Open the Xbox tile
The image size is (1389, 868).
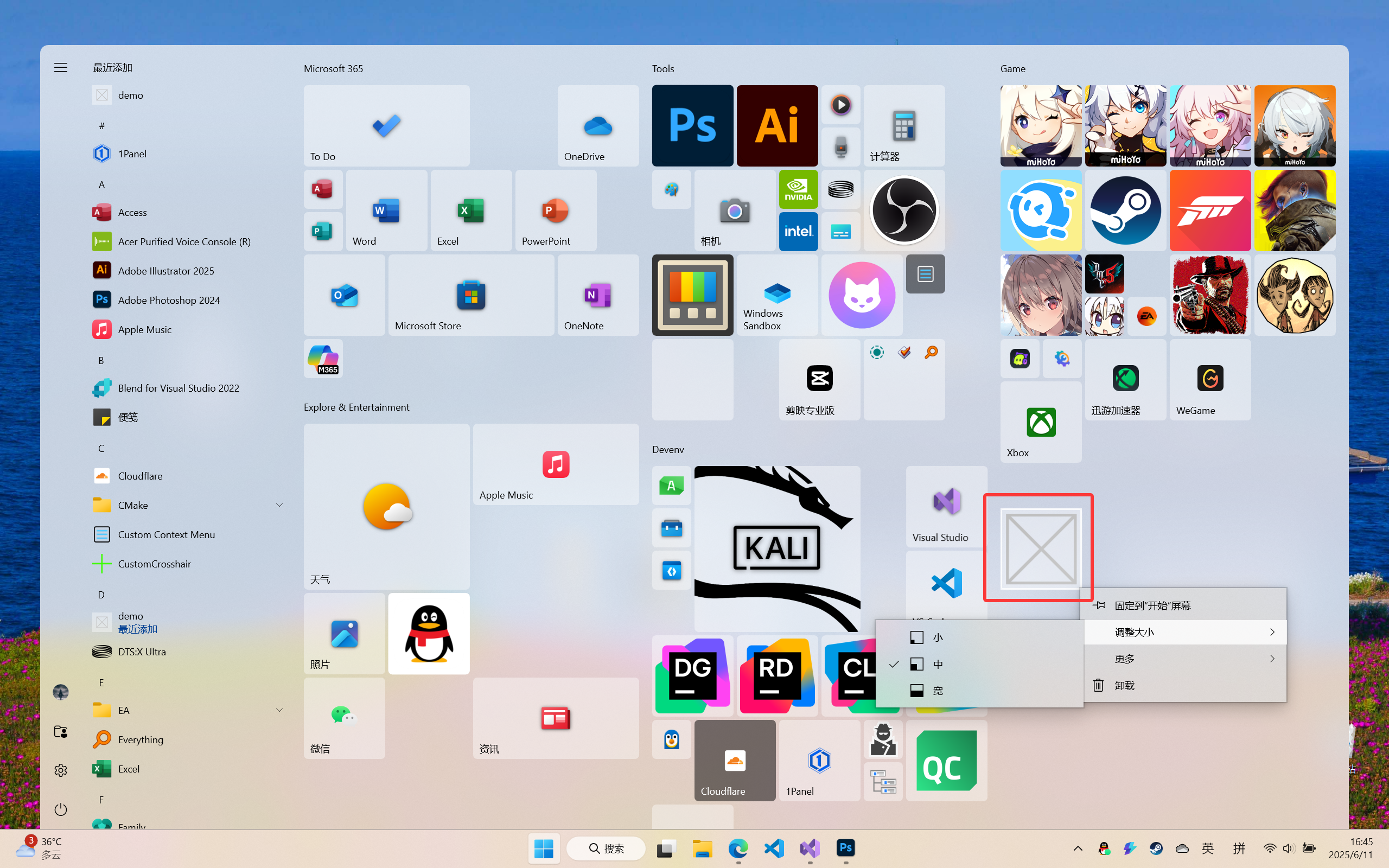(1041, 422)
